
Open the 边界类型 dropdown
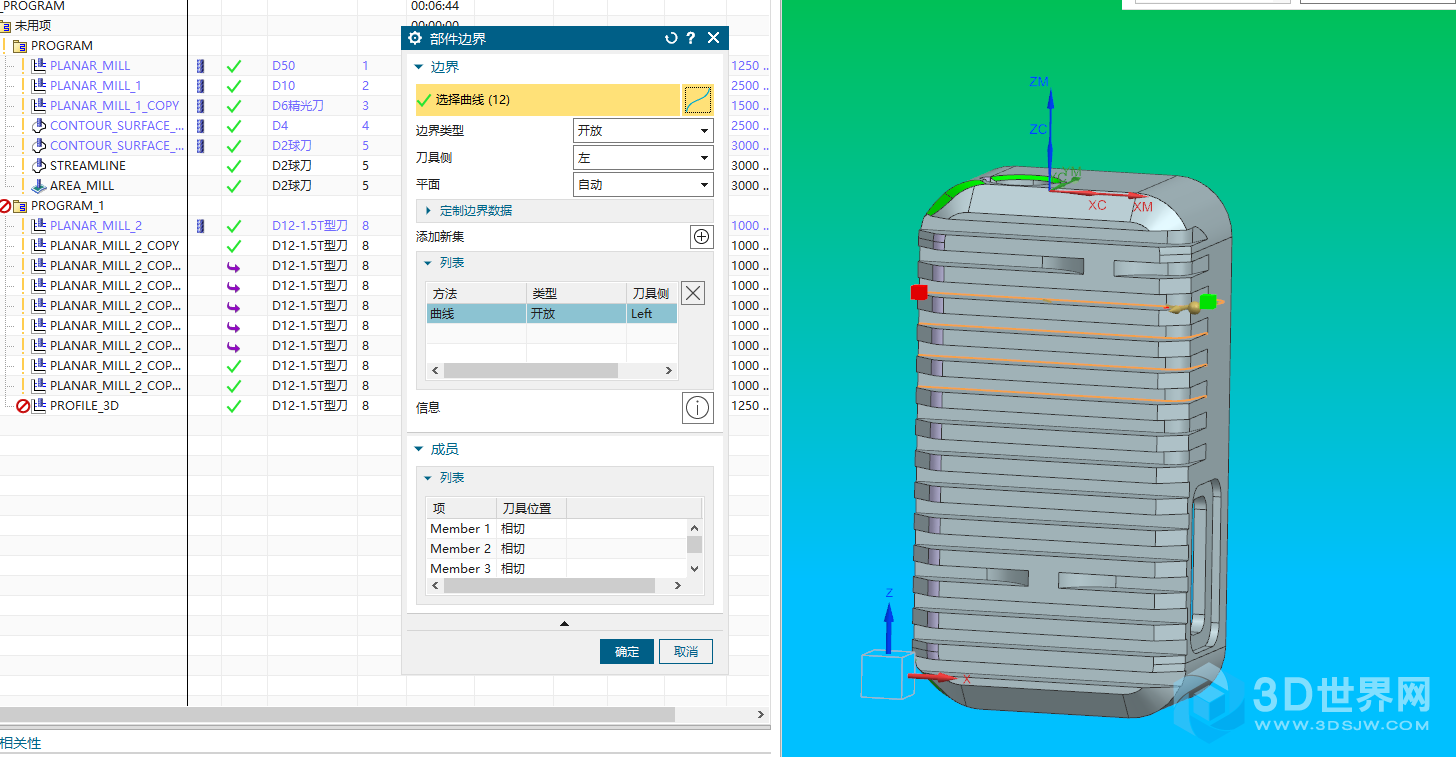pyautogui.click(x=643, y=130)
